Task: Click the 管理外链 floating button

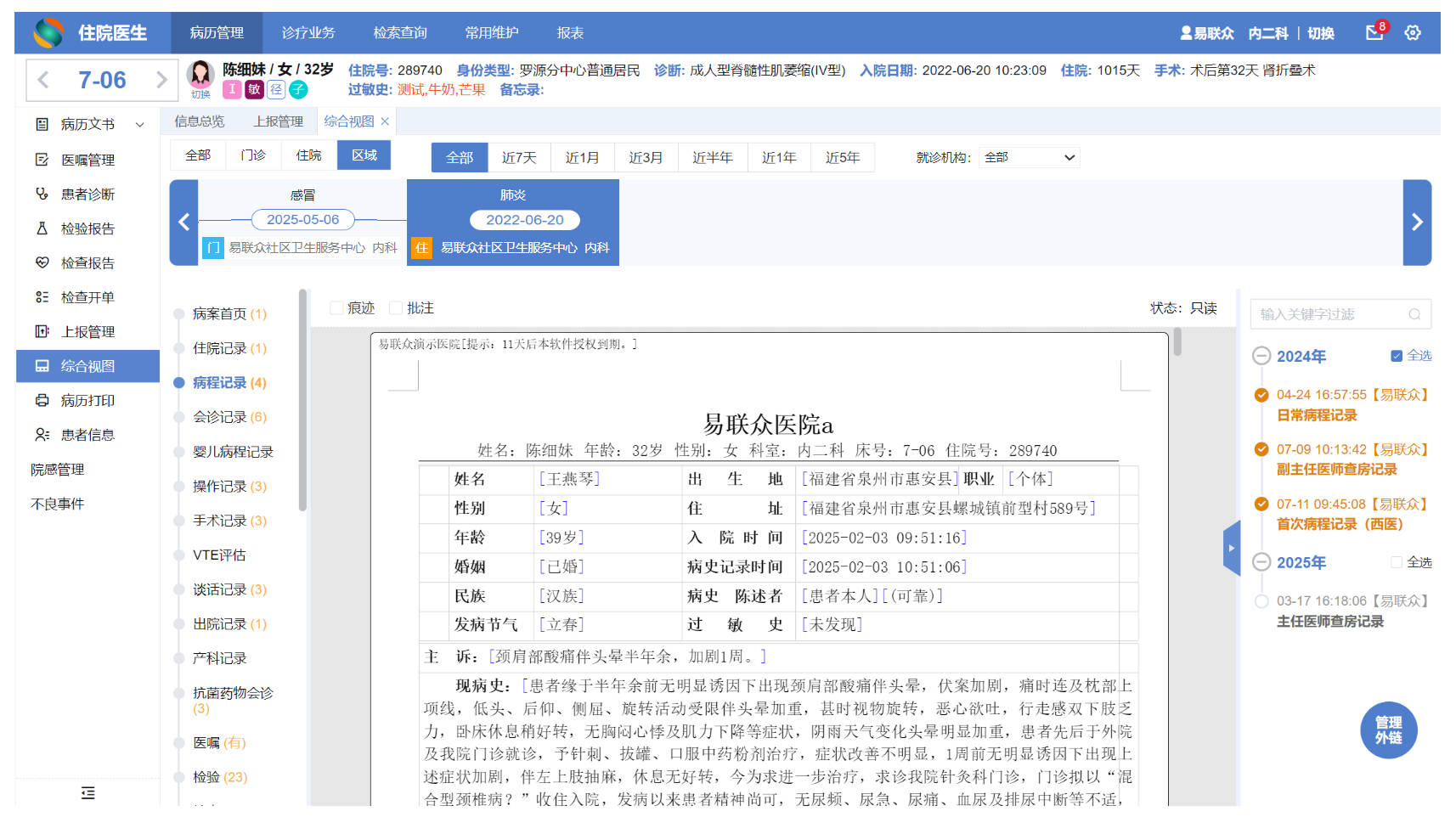Action: click(1388, 730)
